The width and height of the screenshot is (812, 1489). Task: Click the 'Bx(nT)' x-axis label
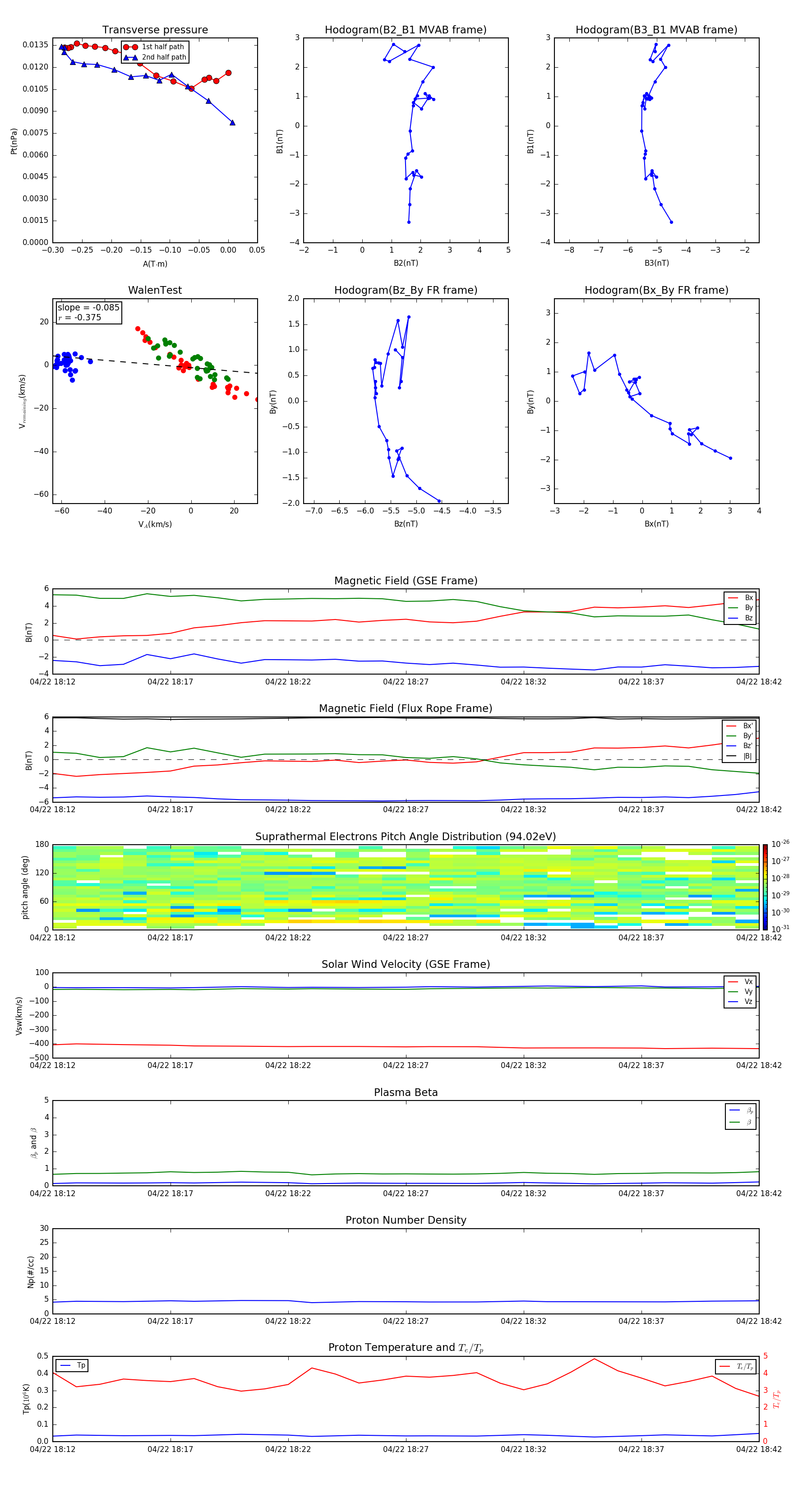[656, 524]
